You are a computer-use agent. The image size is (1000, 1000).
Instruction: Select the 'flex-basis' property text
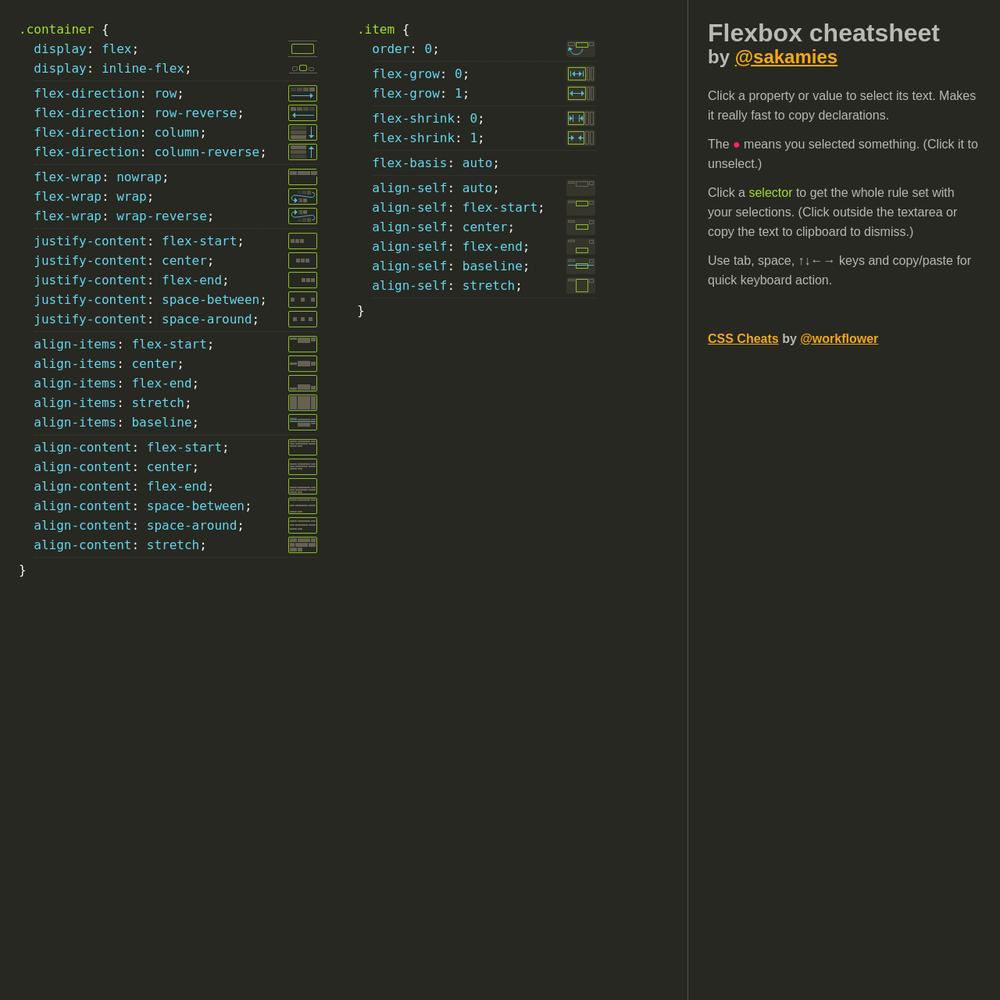(x=409, y=163)
